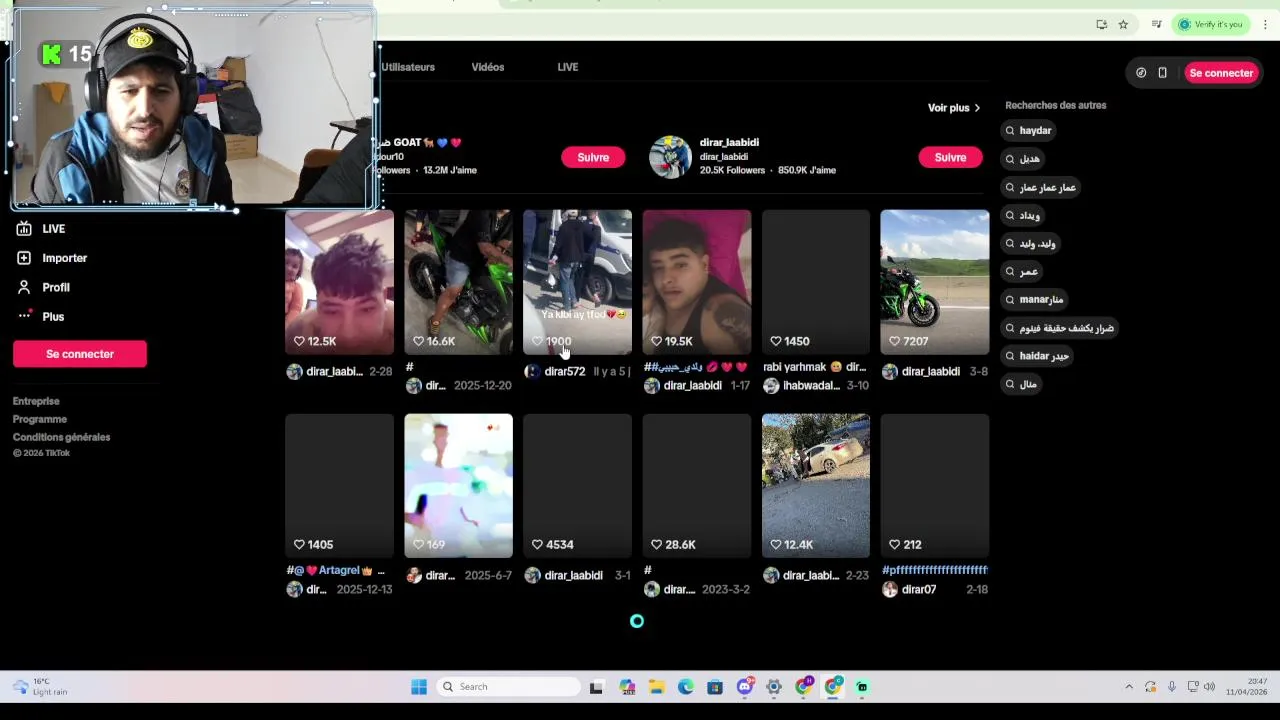Open the clock showing 20:47
The height and width of the screenshot is (720, 1280).
(1246, 687)
